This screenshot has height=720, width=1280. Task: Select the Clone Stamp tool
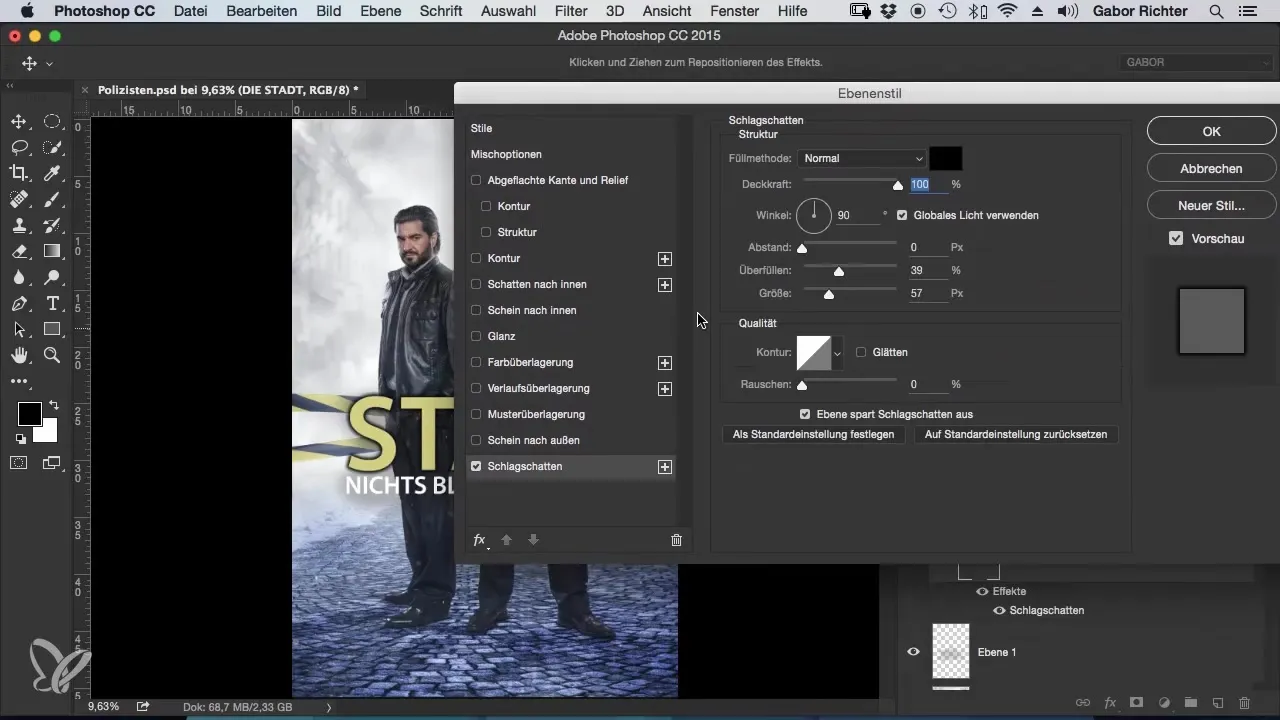coord(18,225)
